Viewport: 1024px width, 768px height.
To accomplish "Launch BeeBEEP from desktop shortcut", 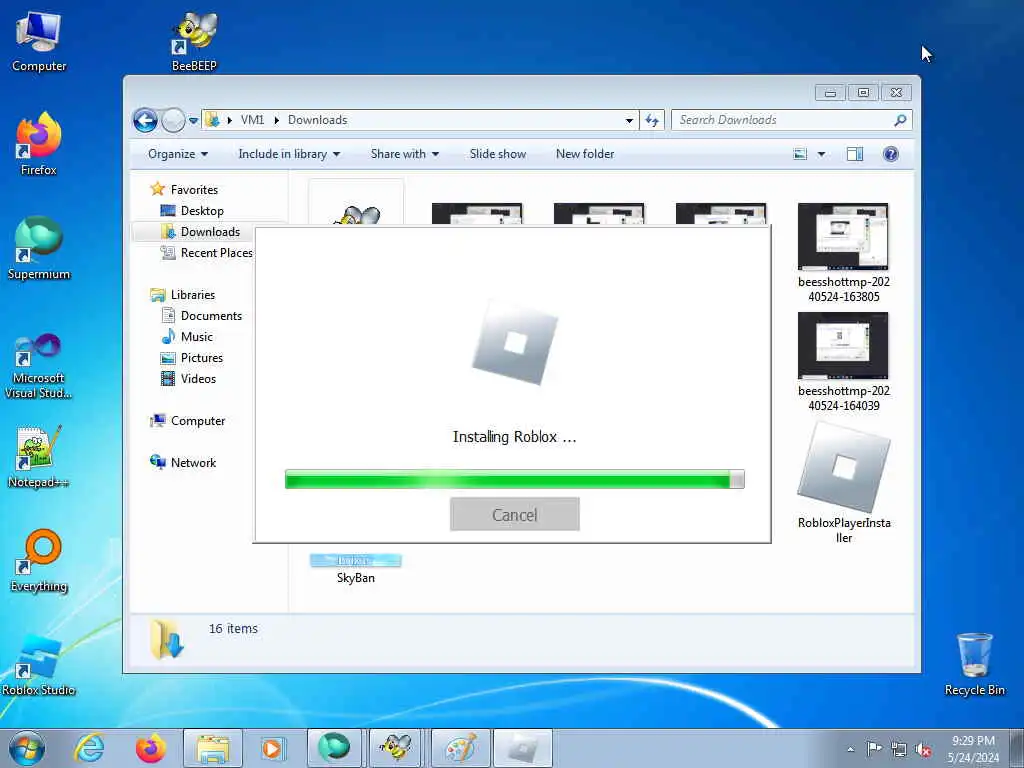I will 194,40.
